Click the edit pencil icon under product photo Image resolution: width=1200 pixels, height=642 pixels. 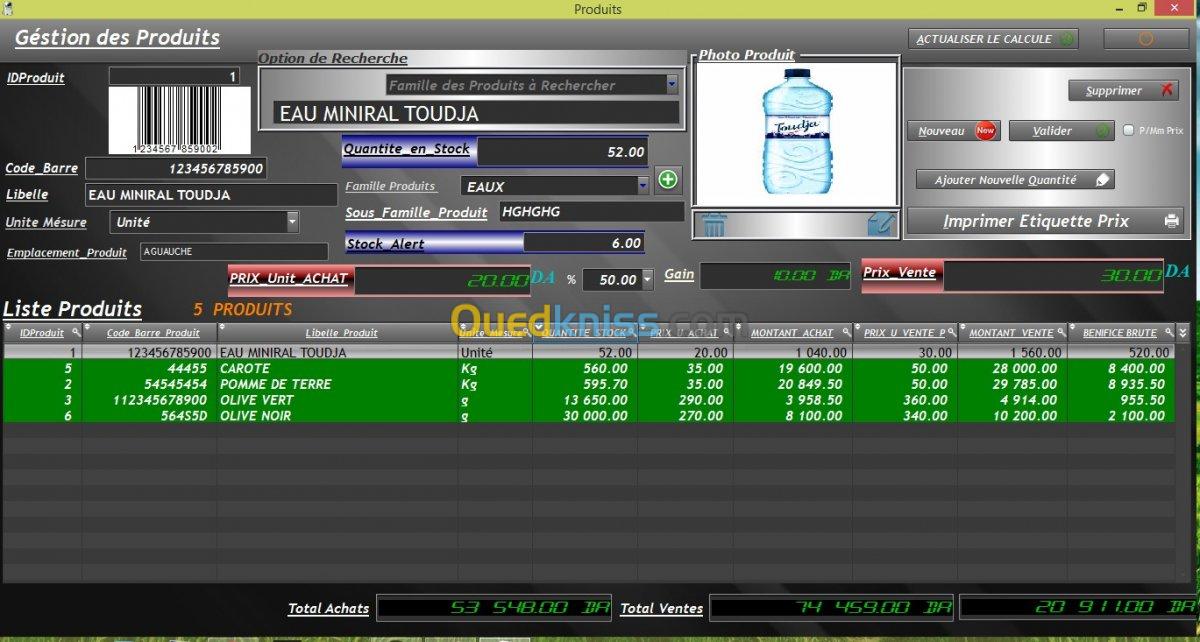click(x=881, y=224)
